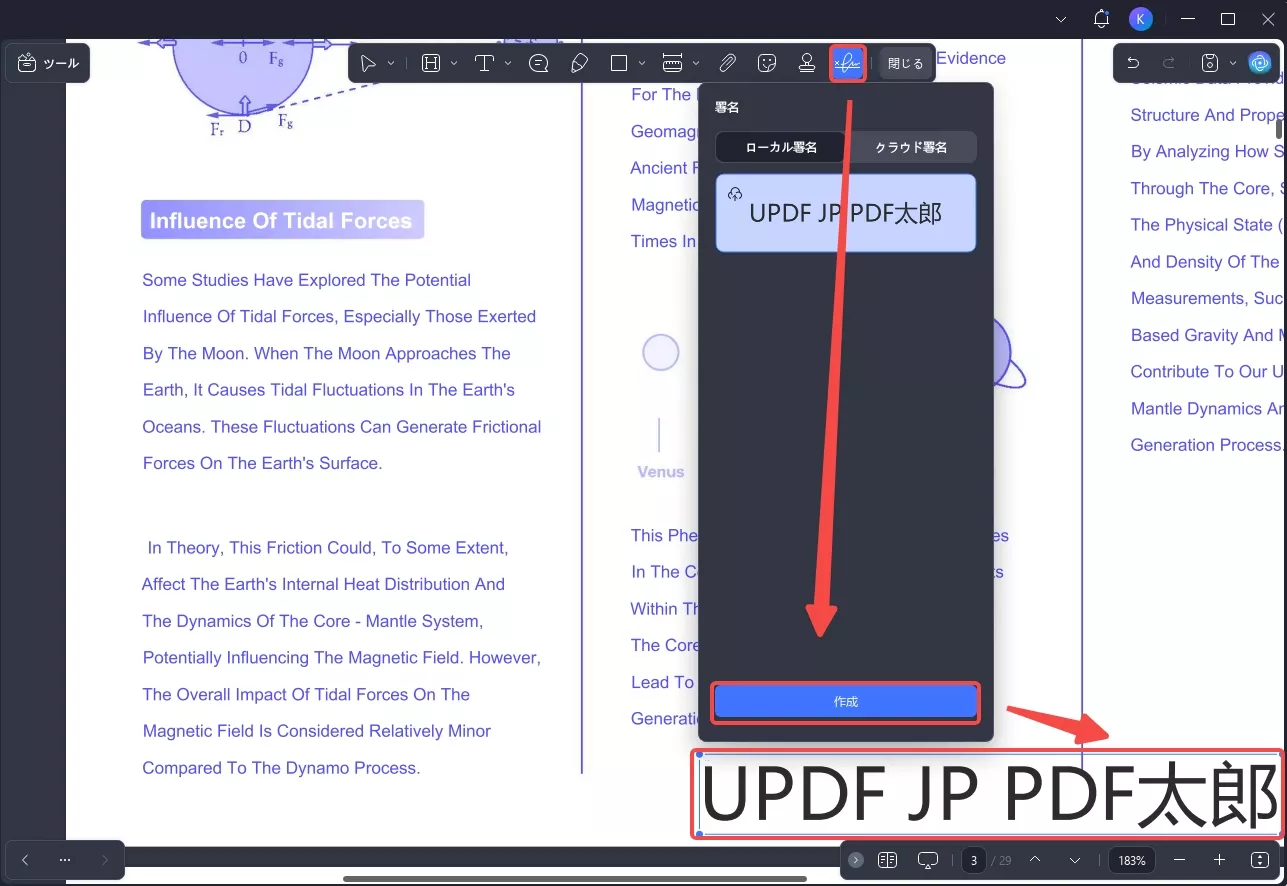1287x886 pixels.
Task: Open the sticker tool
Action: pyautogui.click(x=767, y=64)
